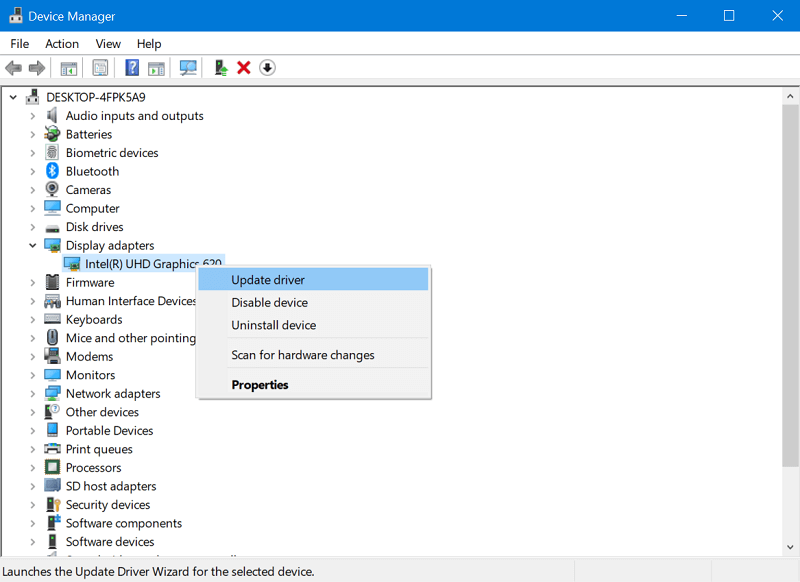Select the "Print queues" label
This screenshot has width=800, height=582.
pyautogui.click(x=99, y=449)
